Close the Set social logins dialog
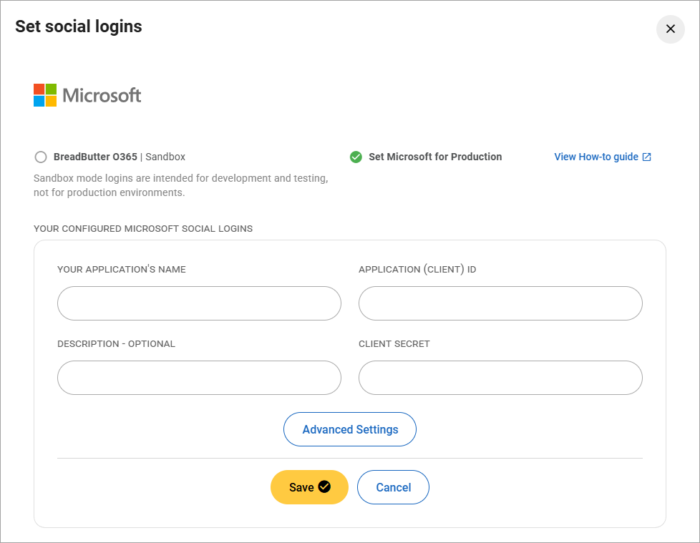This screenshot has height=543, width=700. pyautogui.click(x=670, y=29)
